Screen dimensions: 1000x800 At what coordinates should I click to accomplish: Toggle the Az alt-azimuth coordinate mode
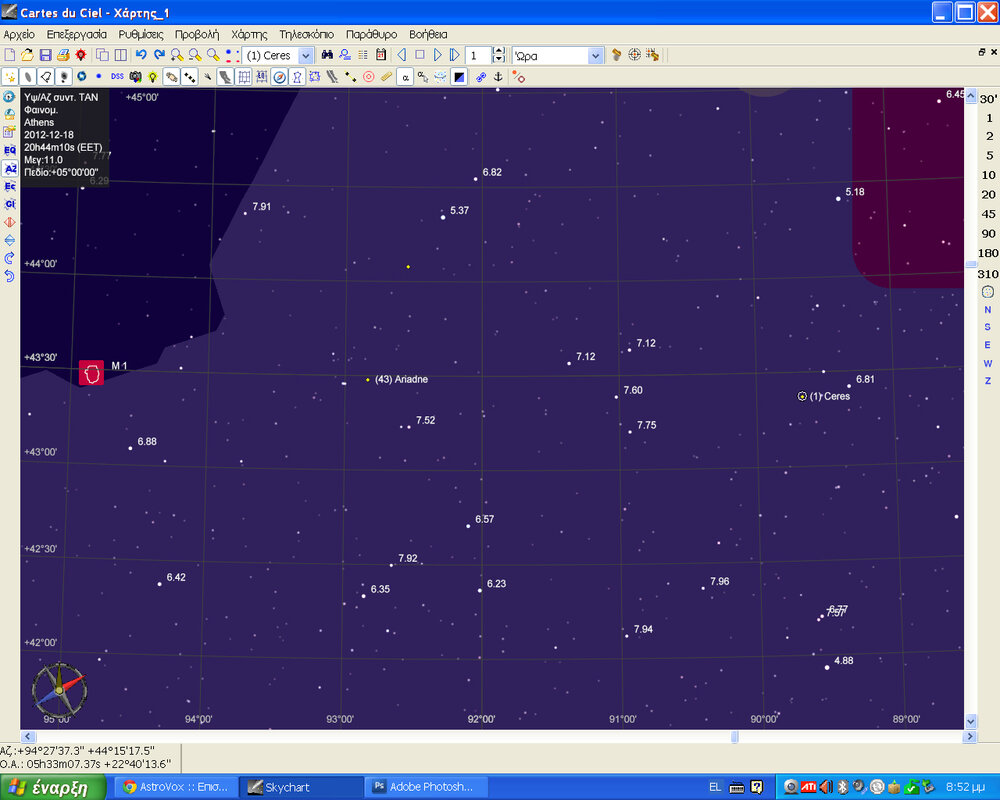point(9,169)
